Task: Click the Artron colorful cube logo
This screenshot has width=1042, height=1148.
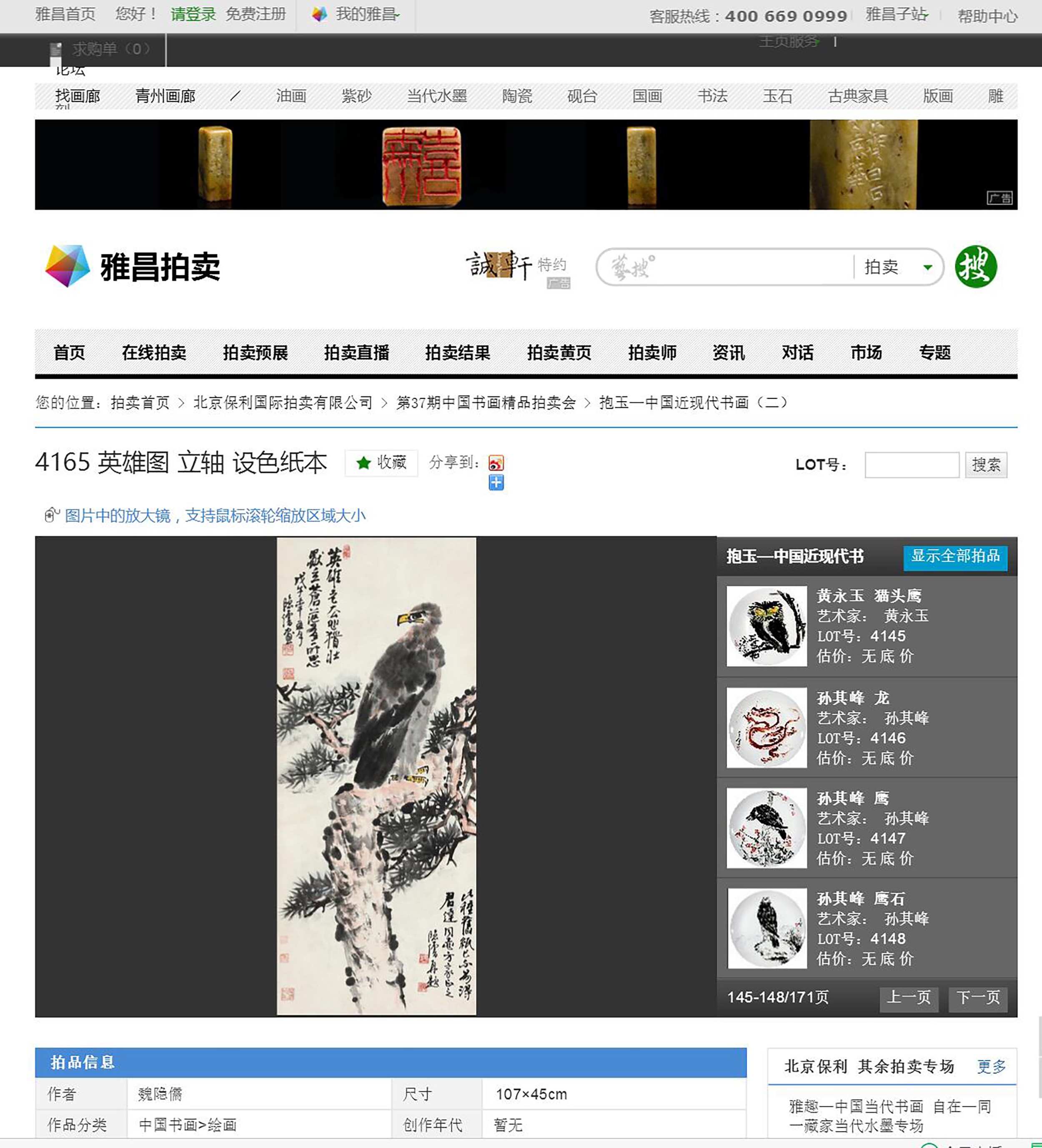Action: (67, 266)
